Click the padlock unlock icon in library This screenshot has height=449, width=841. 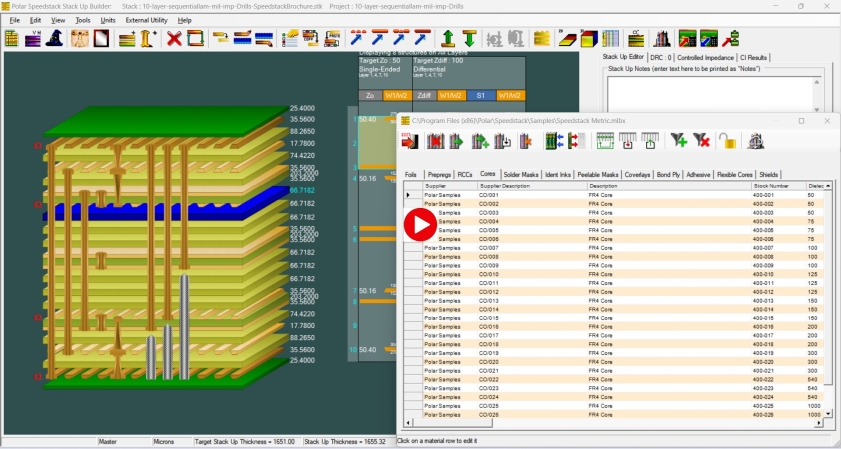pos(728,141)
